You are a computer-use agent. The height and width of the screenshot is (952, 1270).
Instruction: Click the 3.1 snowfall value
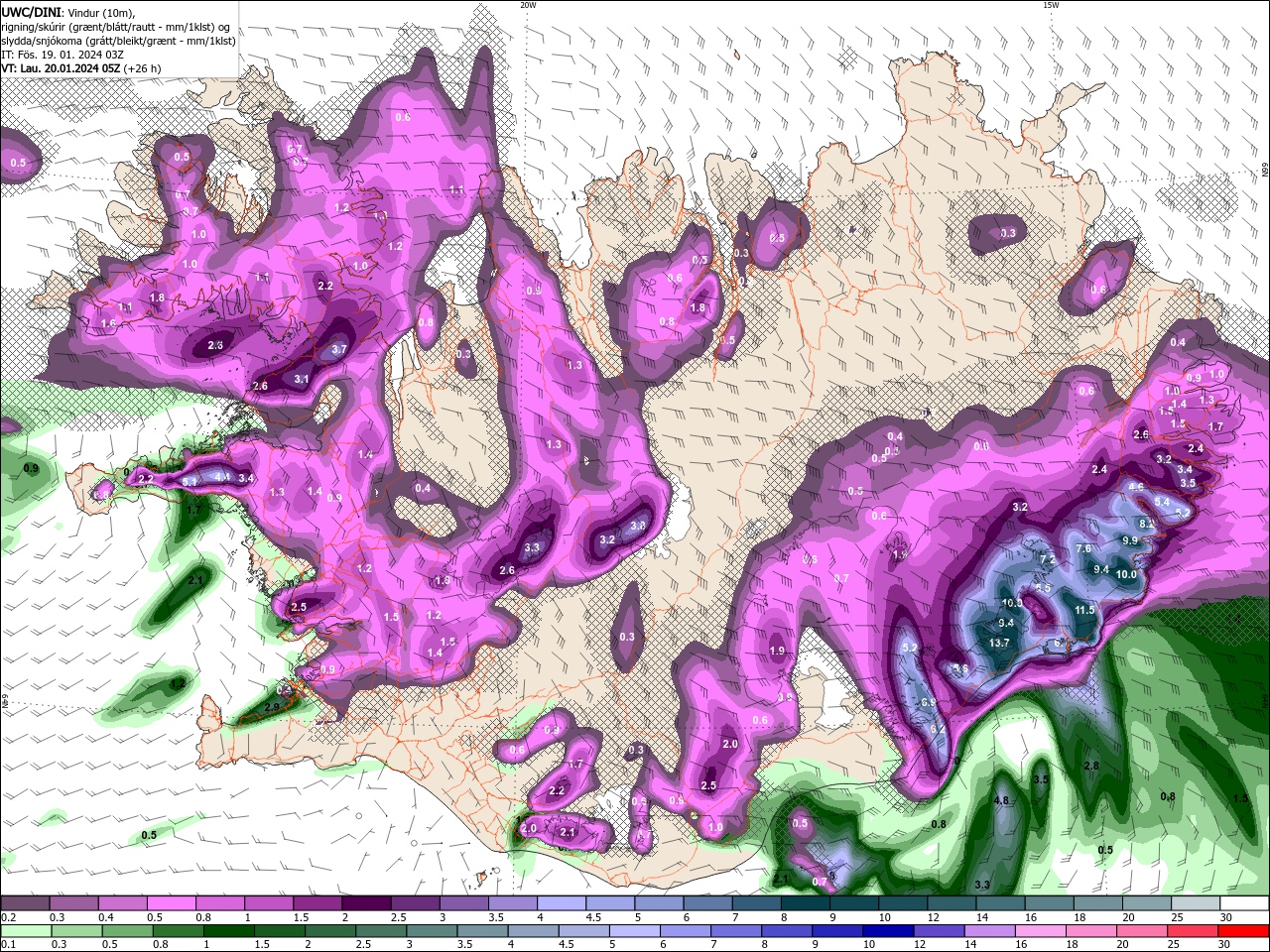tap(303, 380)
